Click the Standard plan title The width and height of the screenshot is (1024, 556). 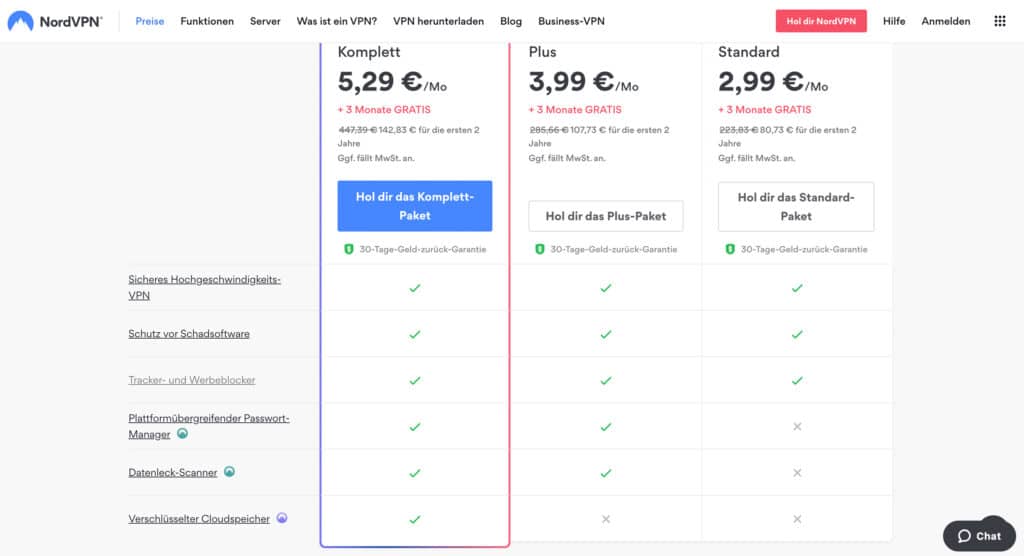(748, 52)
